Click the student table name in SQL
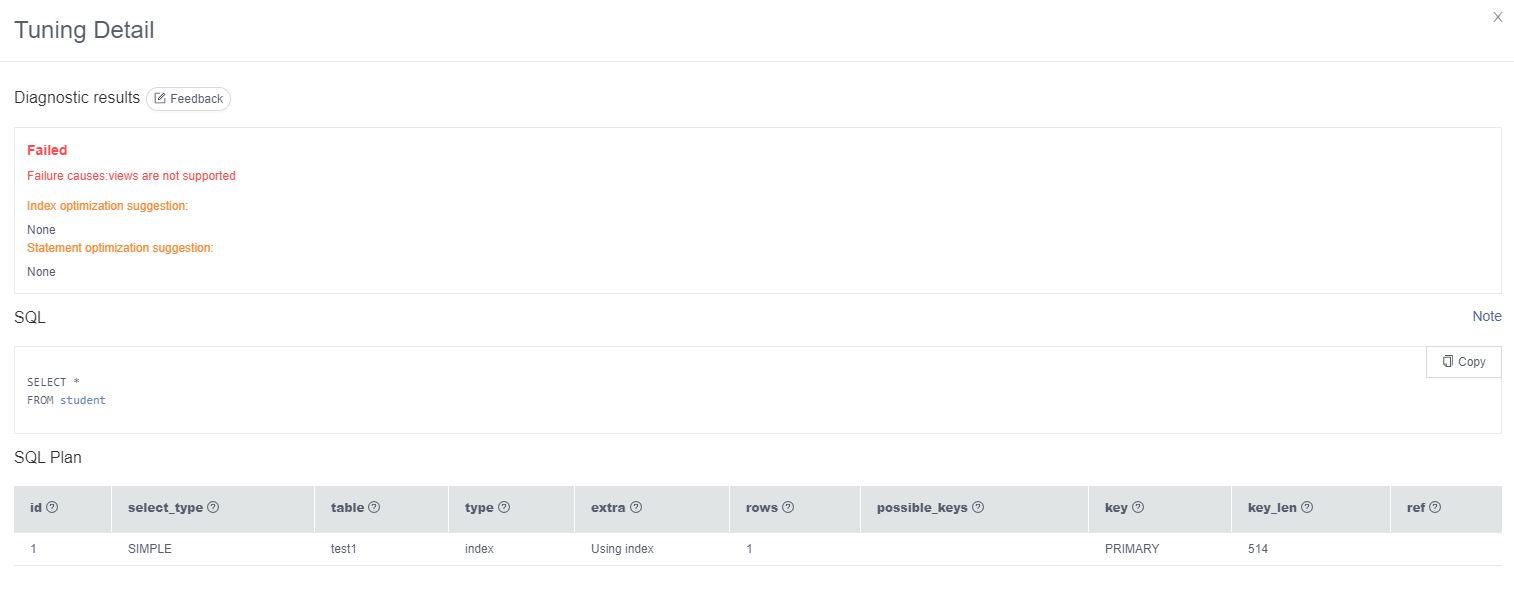Viewport: 1514px width, 591px height. 83,400
